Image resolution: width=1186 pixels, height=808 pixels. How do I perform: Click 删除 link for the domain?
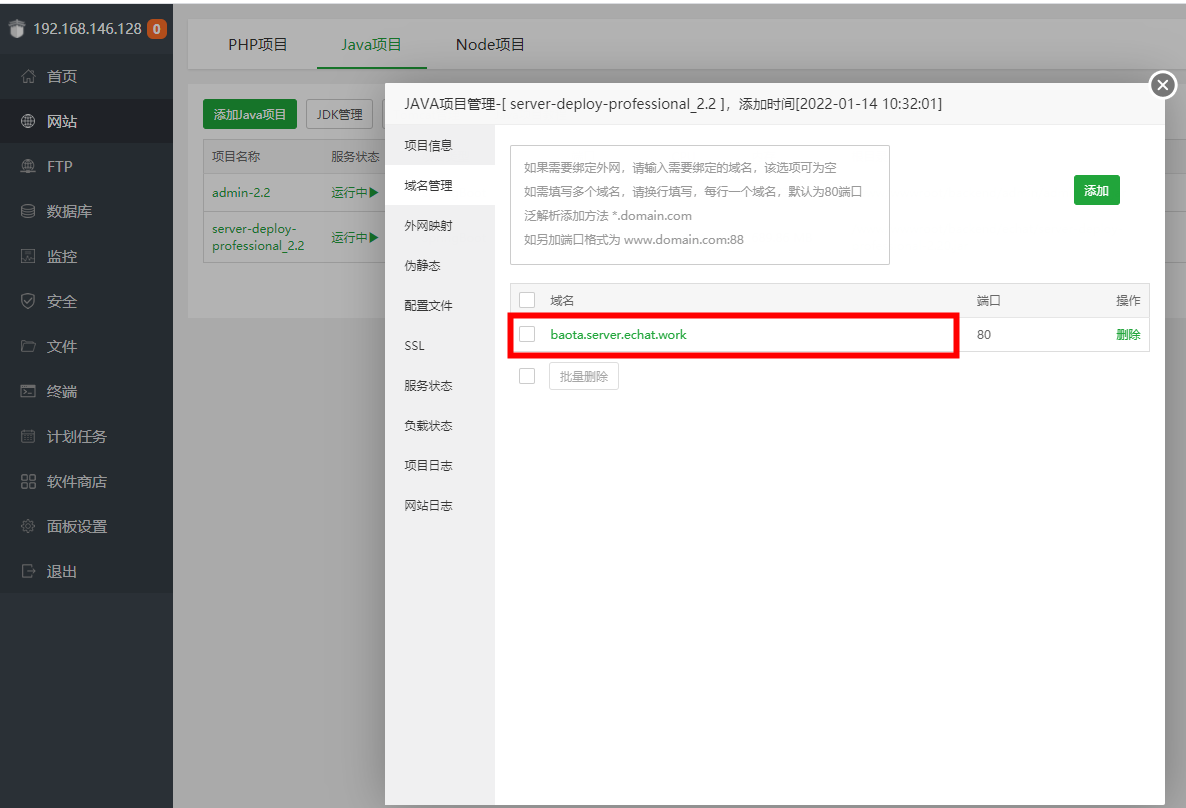click(1127, 335)
